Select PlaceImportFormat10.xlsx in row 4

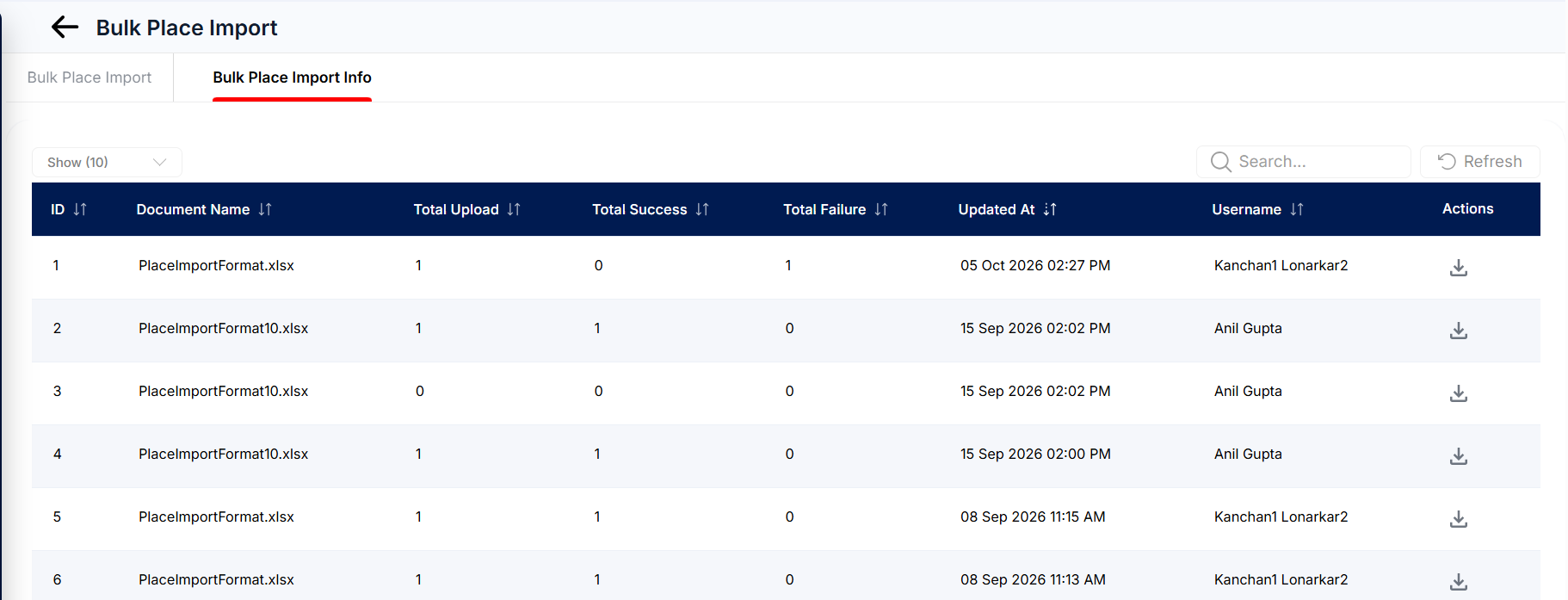[x=223, y=454]
